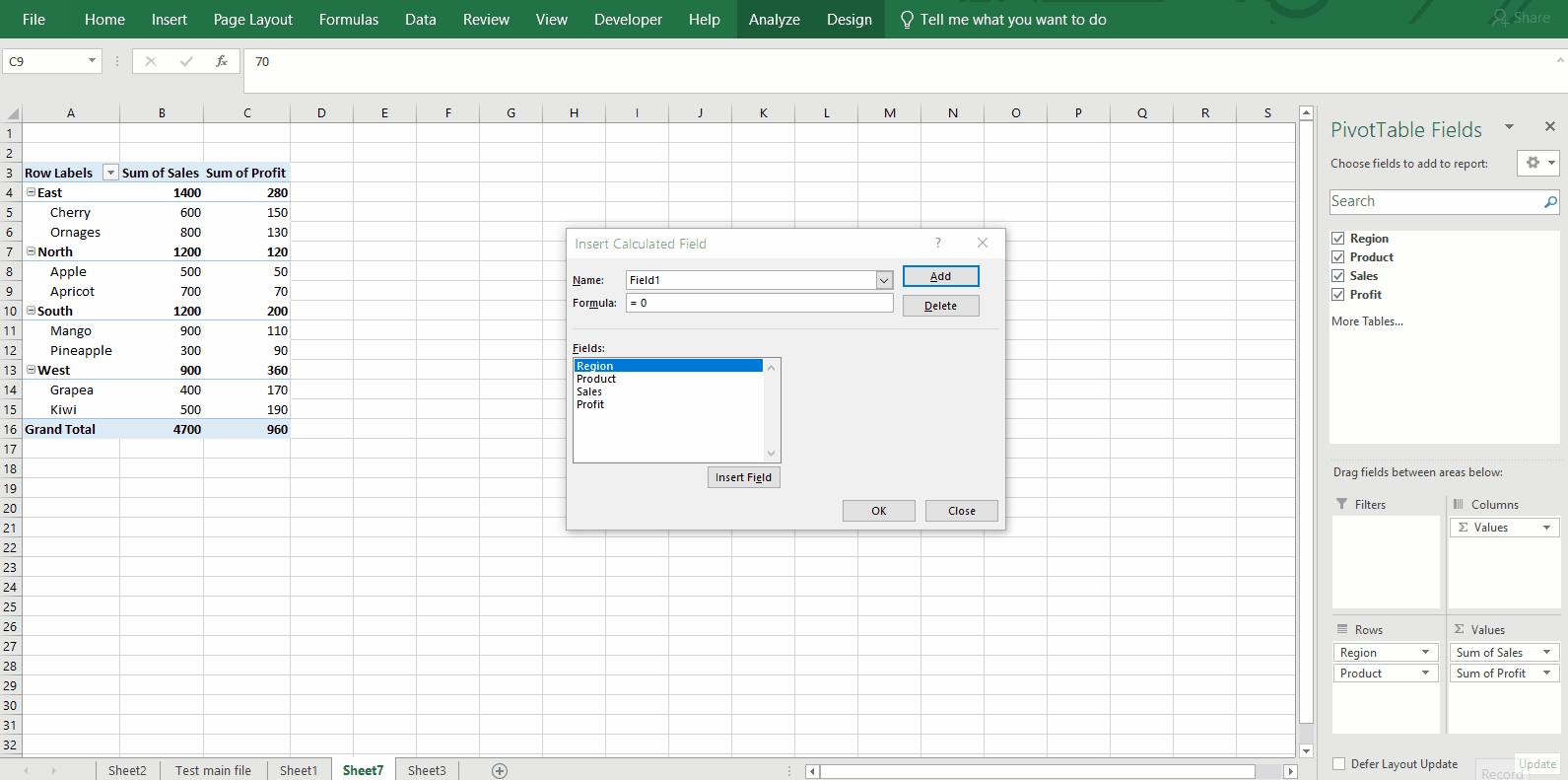The image size is (1568, 780).
Task: Click the lightbulb Tell me icon
Action: tap(907, 20)
